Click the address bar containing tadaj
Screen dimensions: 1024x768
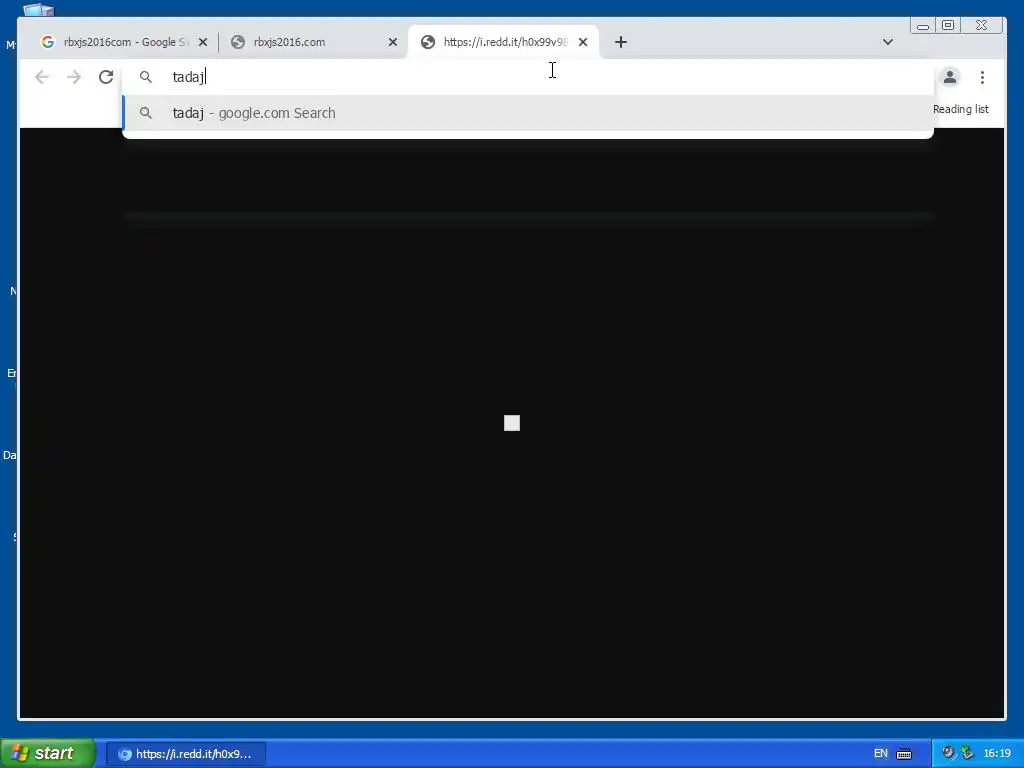coord(528,77)
